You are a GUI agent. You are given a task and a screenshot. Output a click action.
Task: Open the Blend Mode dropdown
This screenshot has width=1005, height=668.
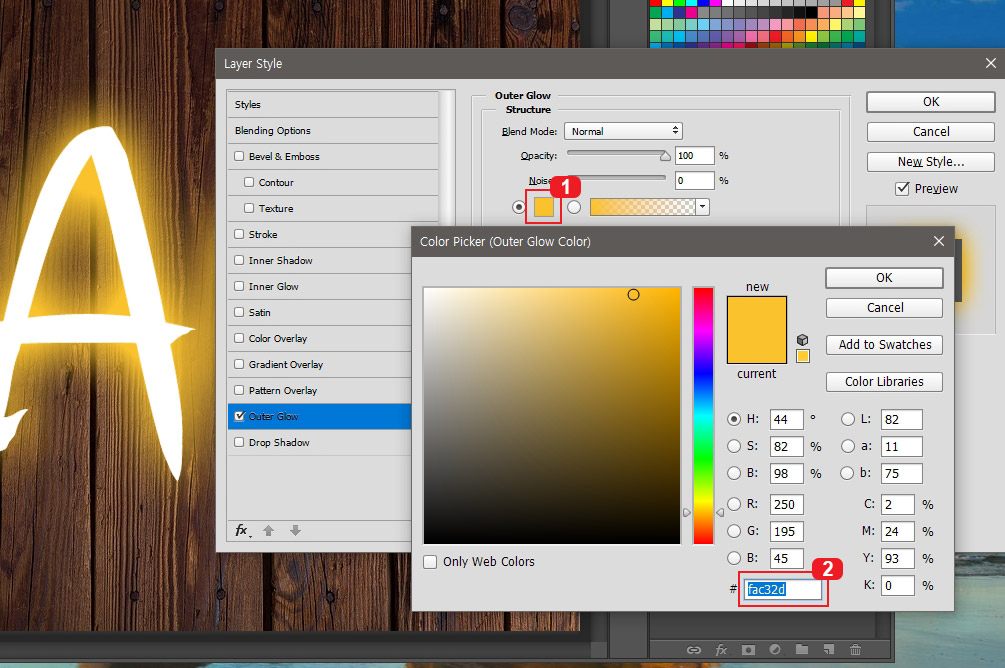coord(622,130)
